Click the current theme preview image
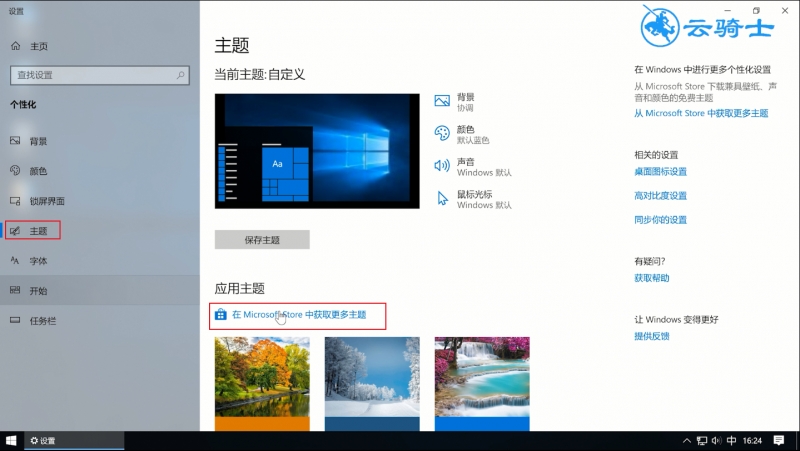 [317, 151]
